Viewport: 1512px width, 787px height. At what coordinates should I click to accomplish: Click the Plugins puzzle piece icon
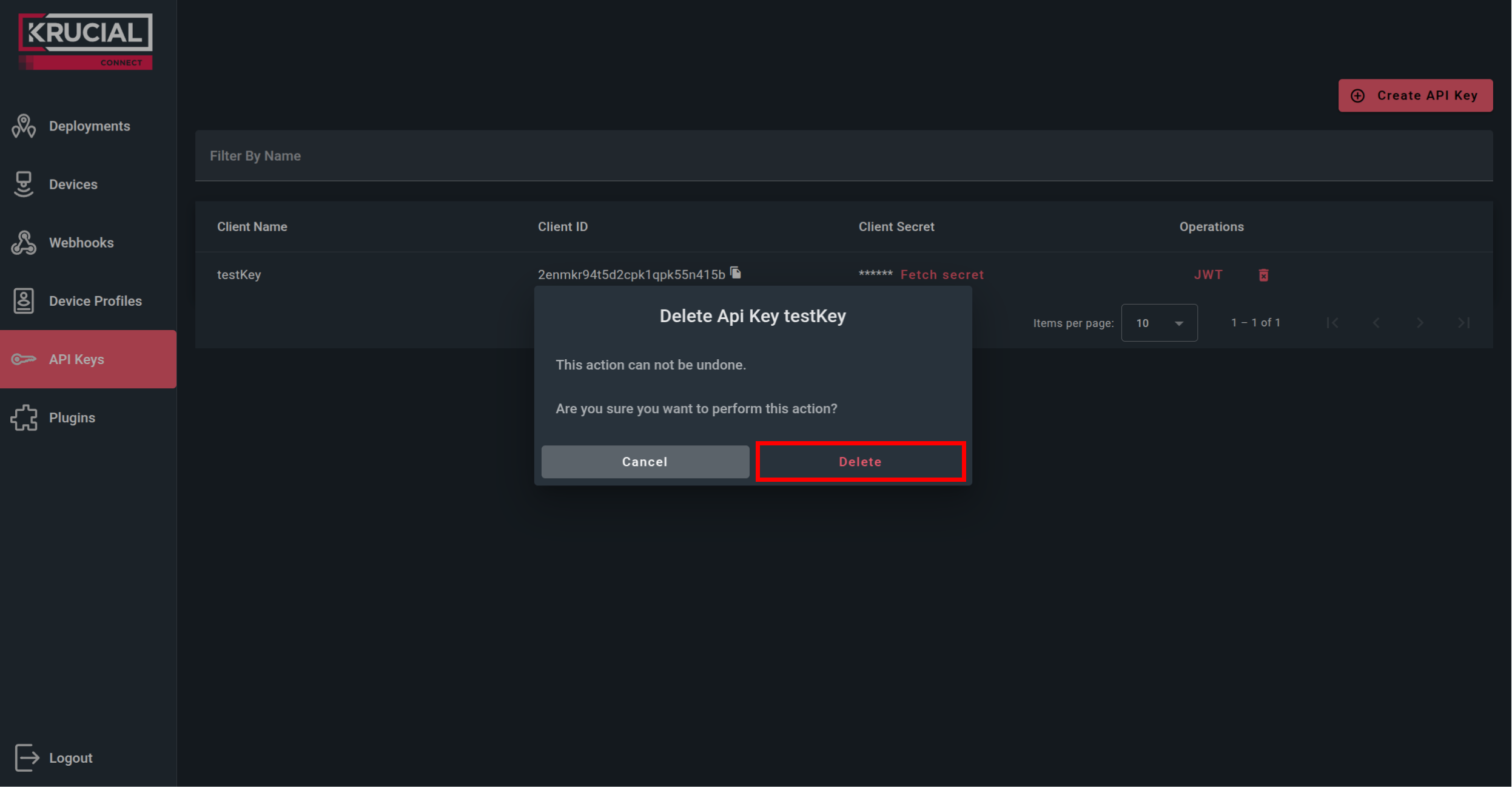(x=24, y=418)
